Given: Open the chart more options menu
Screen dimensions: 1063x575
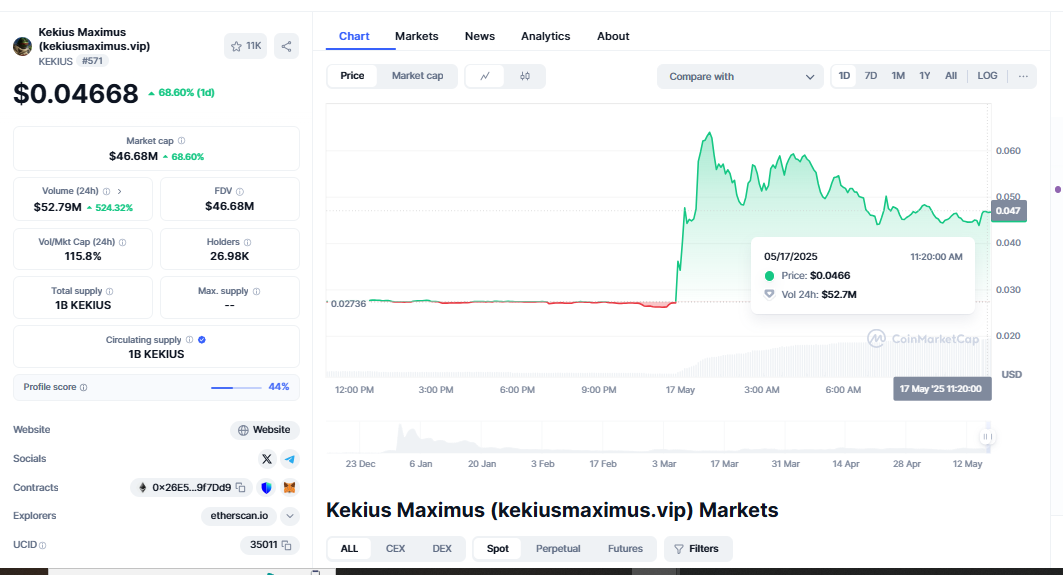Looking at the screenshot, I should click(1023, 76).
